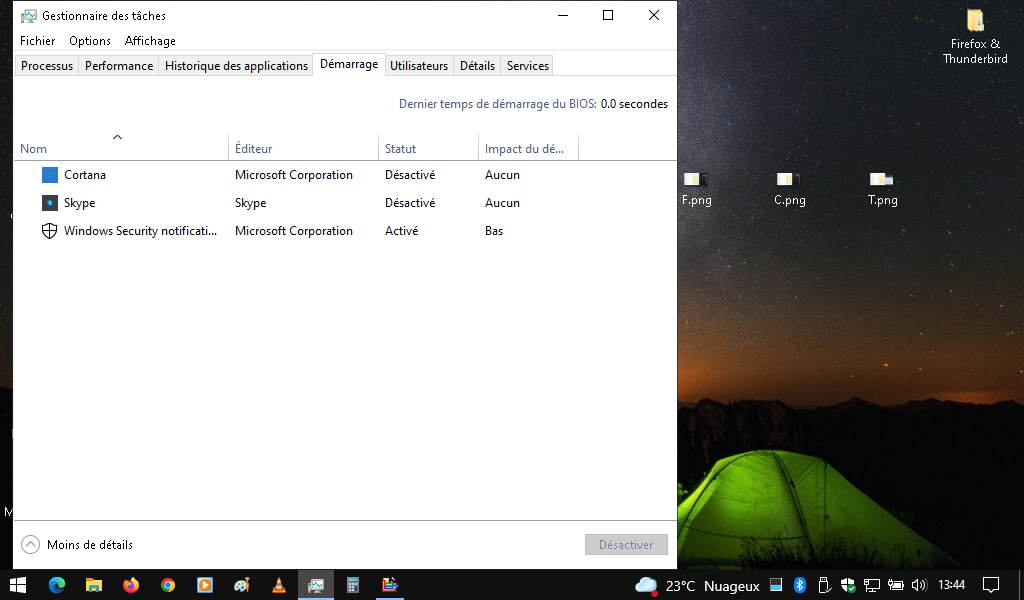
Task: Open File Explorer from taskbar
Action: pyautogui.click(x=94, y=585)
